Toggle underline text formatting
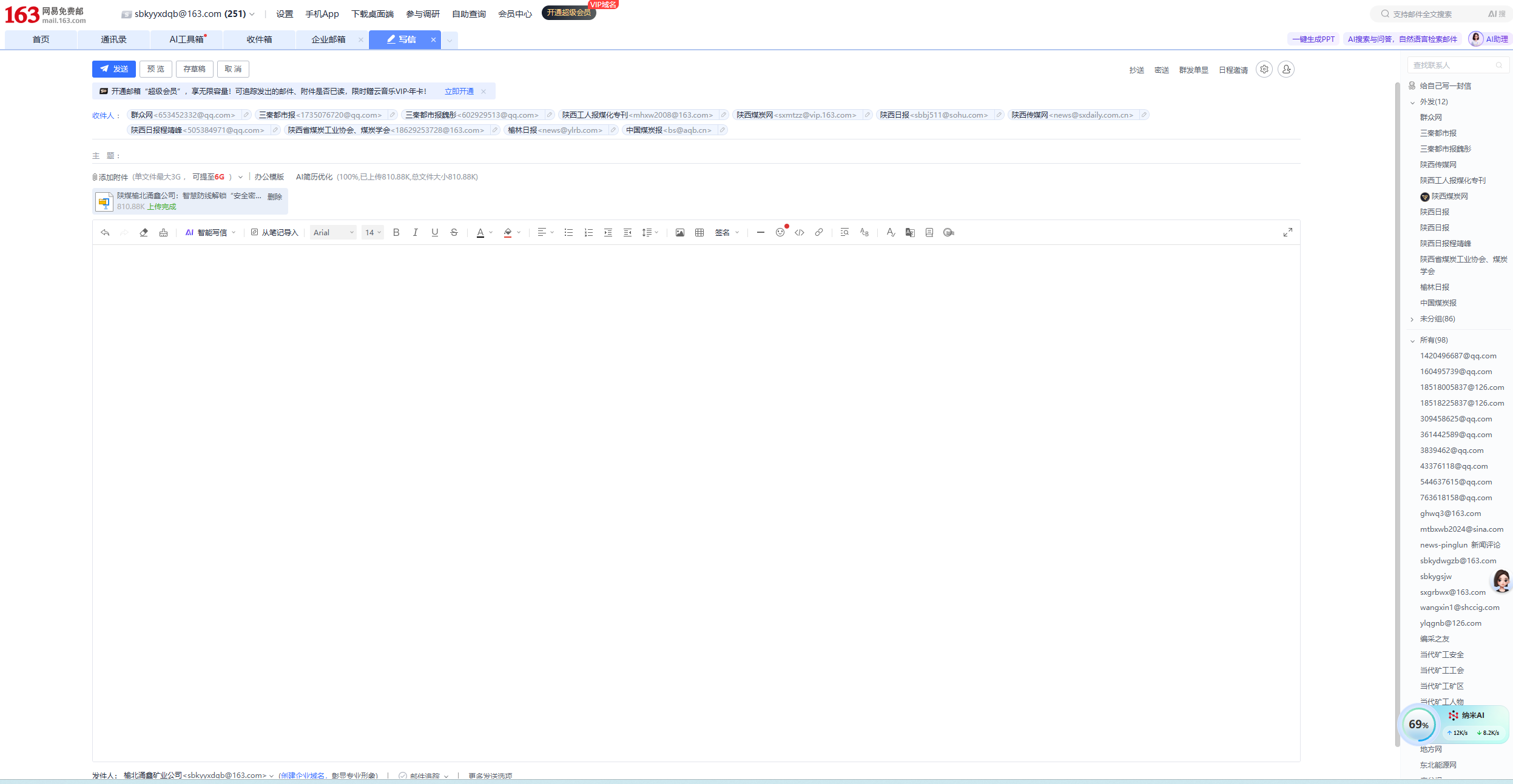The height and width of the screenshot is (784, 1513). coord(434,233)
